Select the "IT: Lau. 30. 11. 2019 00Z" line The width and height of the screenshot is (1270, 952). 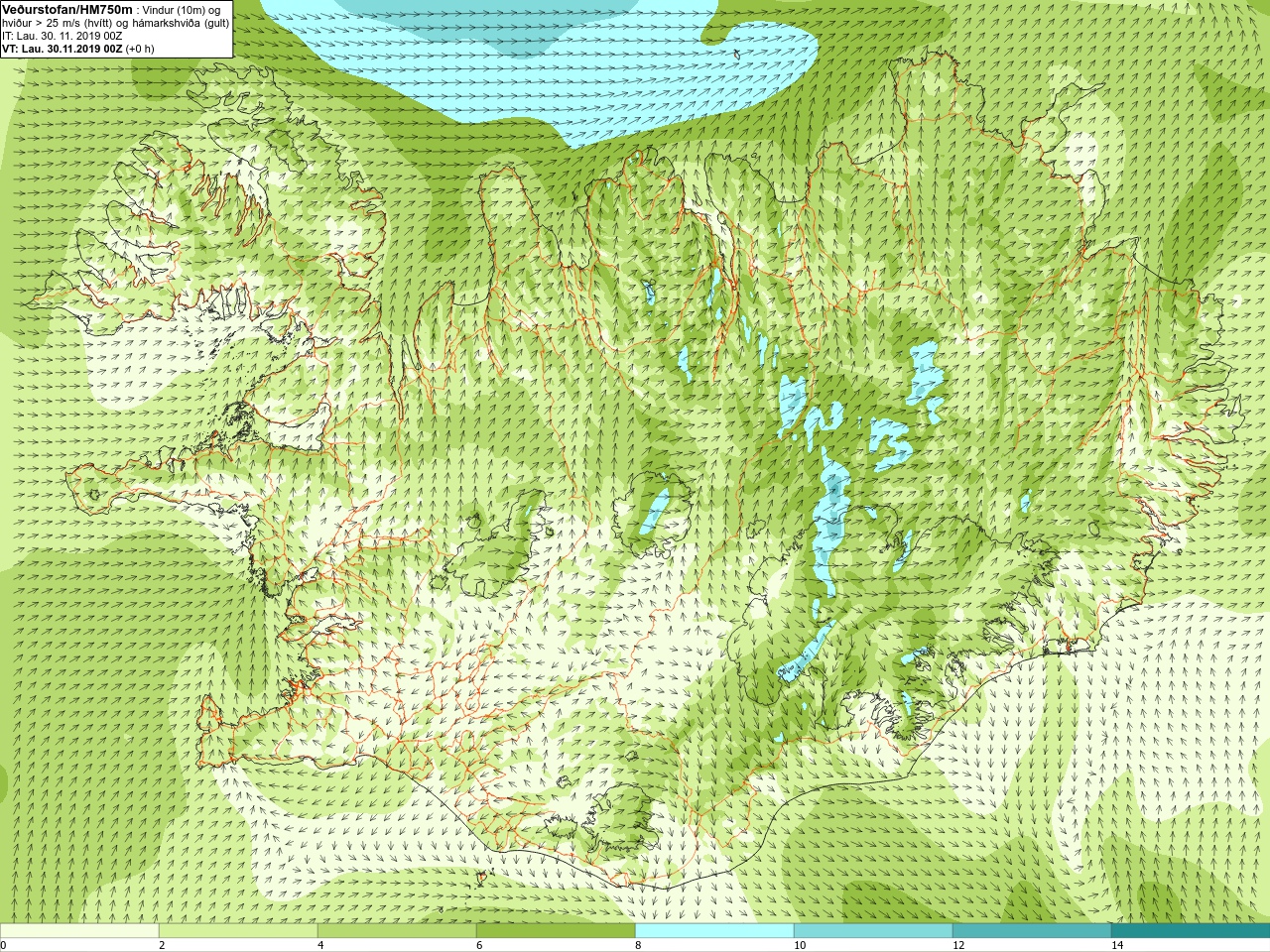coord(62,36)
